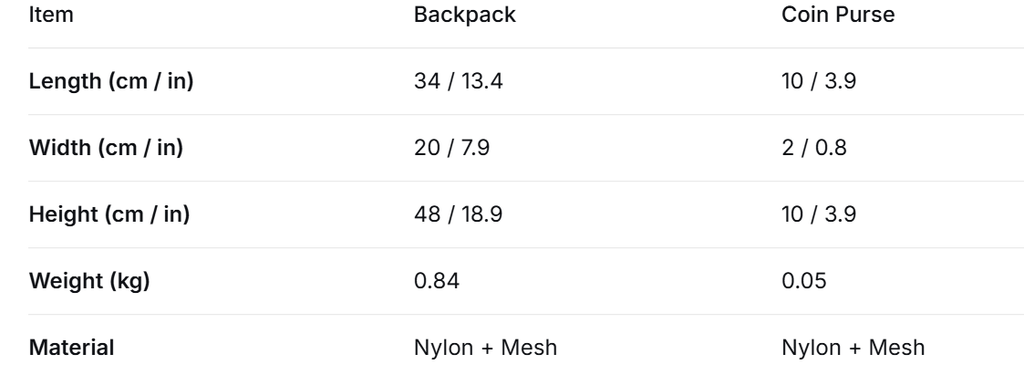Click the Length (cm / in) row label
1024x375 pixels.
point(111,81)
